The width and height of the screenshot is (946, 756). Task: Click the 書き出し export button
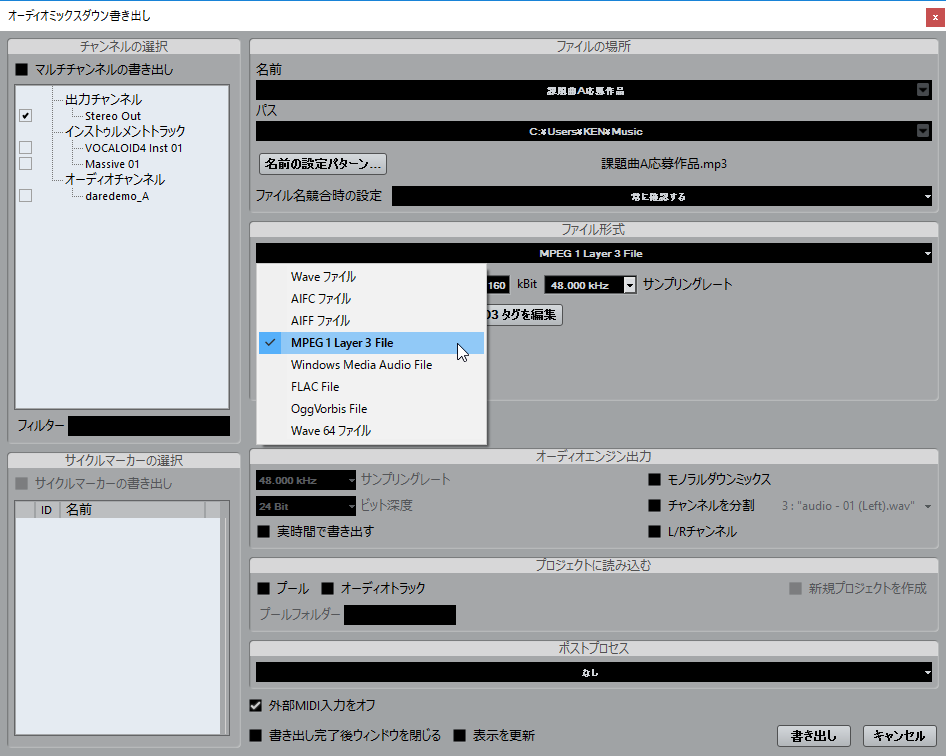pyautogui.click(x=814, y=736)
